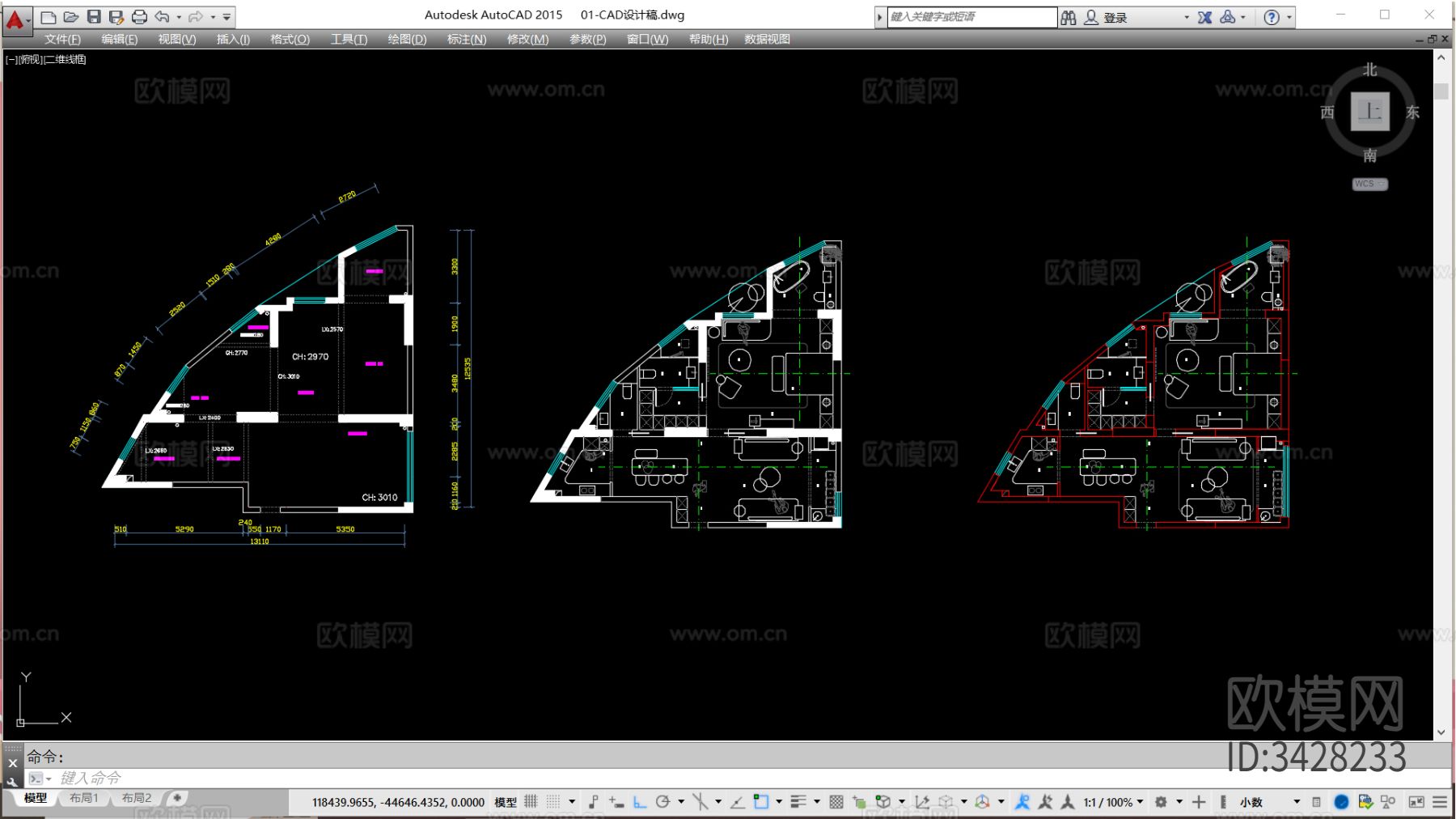Viewport: 1456px width, 819px height.
Task: Expand the 登录 sign-in dropdown
Action: click(x=1187, y=18)
